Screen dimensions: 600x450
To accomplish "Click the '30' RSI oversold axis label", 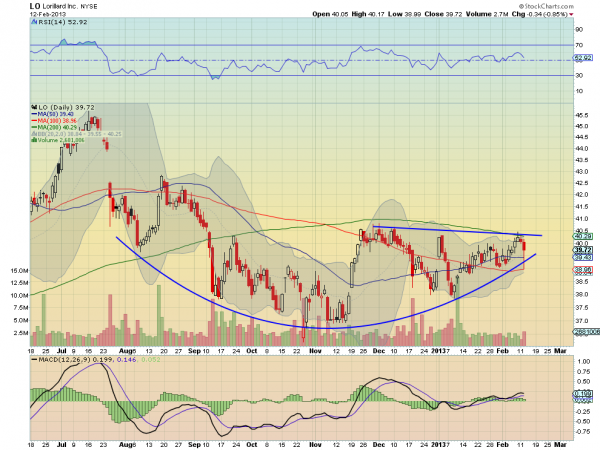I will pyautogui.click(x=579, y=76).
